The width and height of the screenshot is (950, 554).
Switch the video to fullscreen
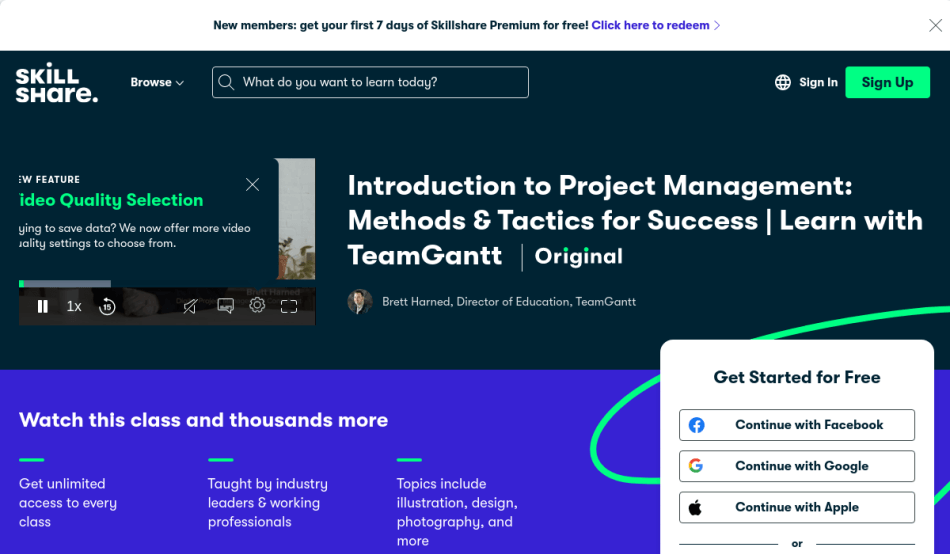tap(289, 307)
